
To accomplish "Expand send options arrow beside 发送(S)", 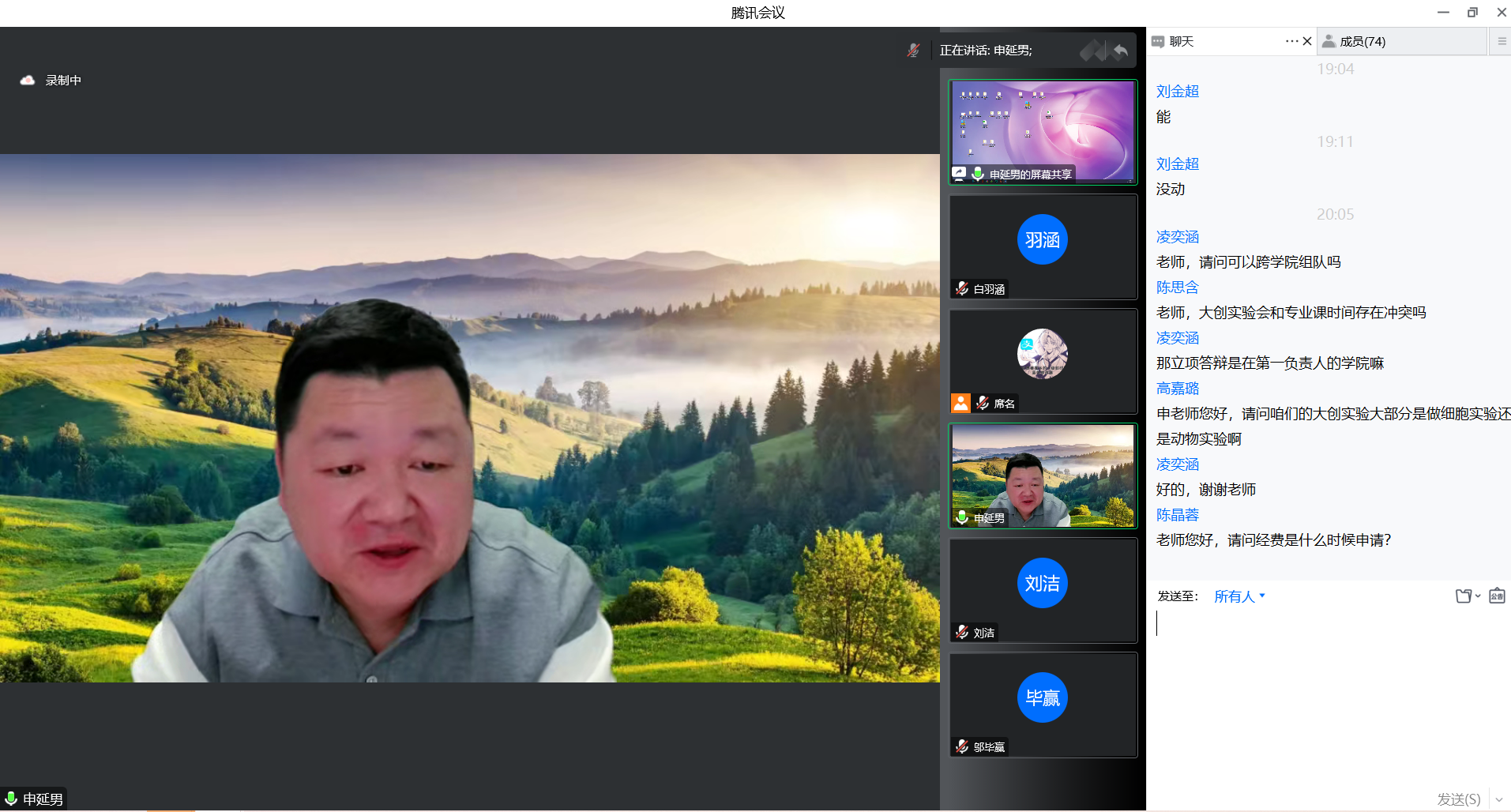I will click(1499, 799).
